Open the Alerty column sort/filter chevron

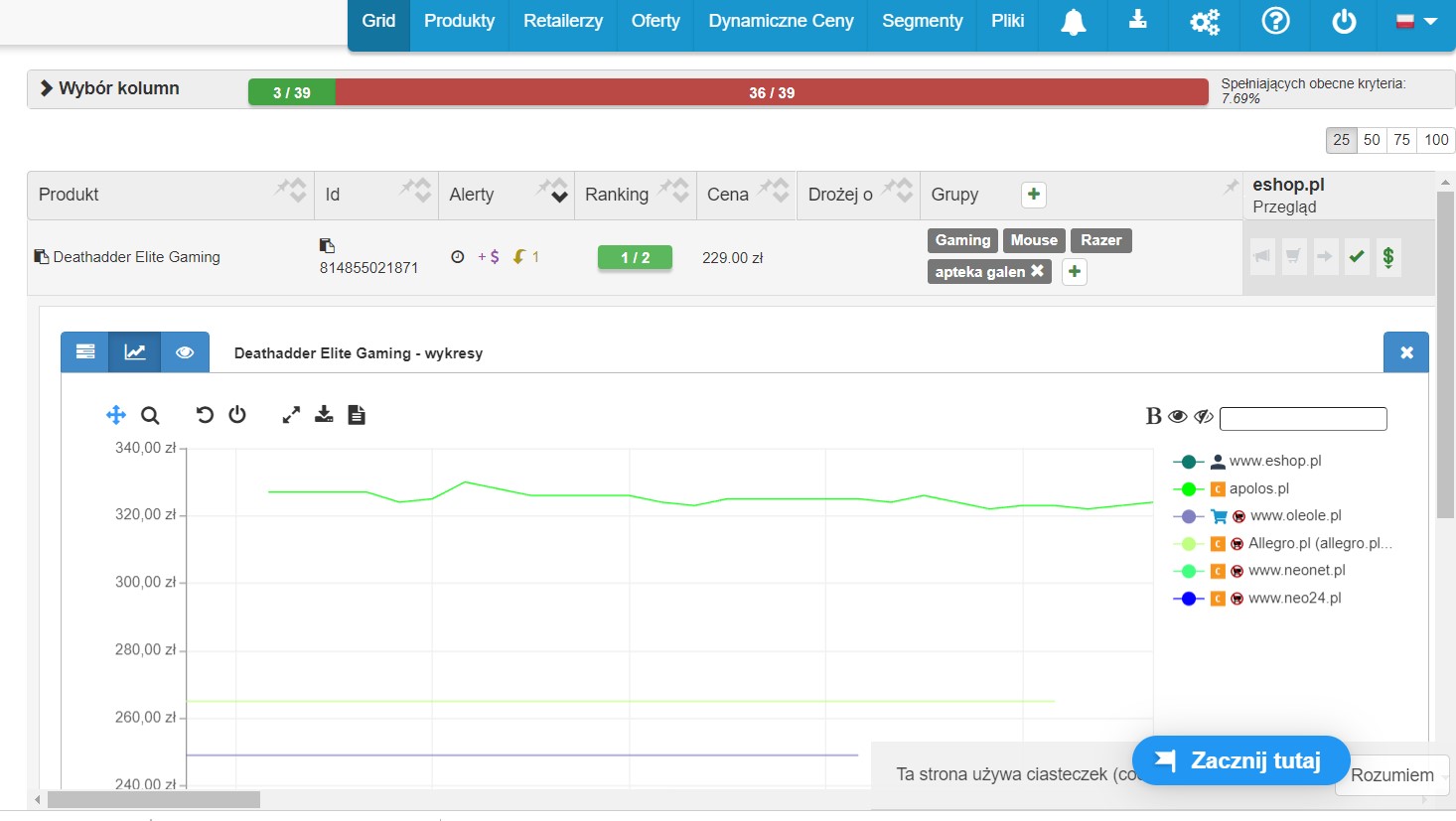point(560,197)
